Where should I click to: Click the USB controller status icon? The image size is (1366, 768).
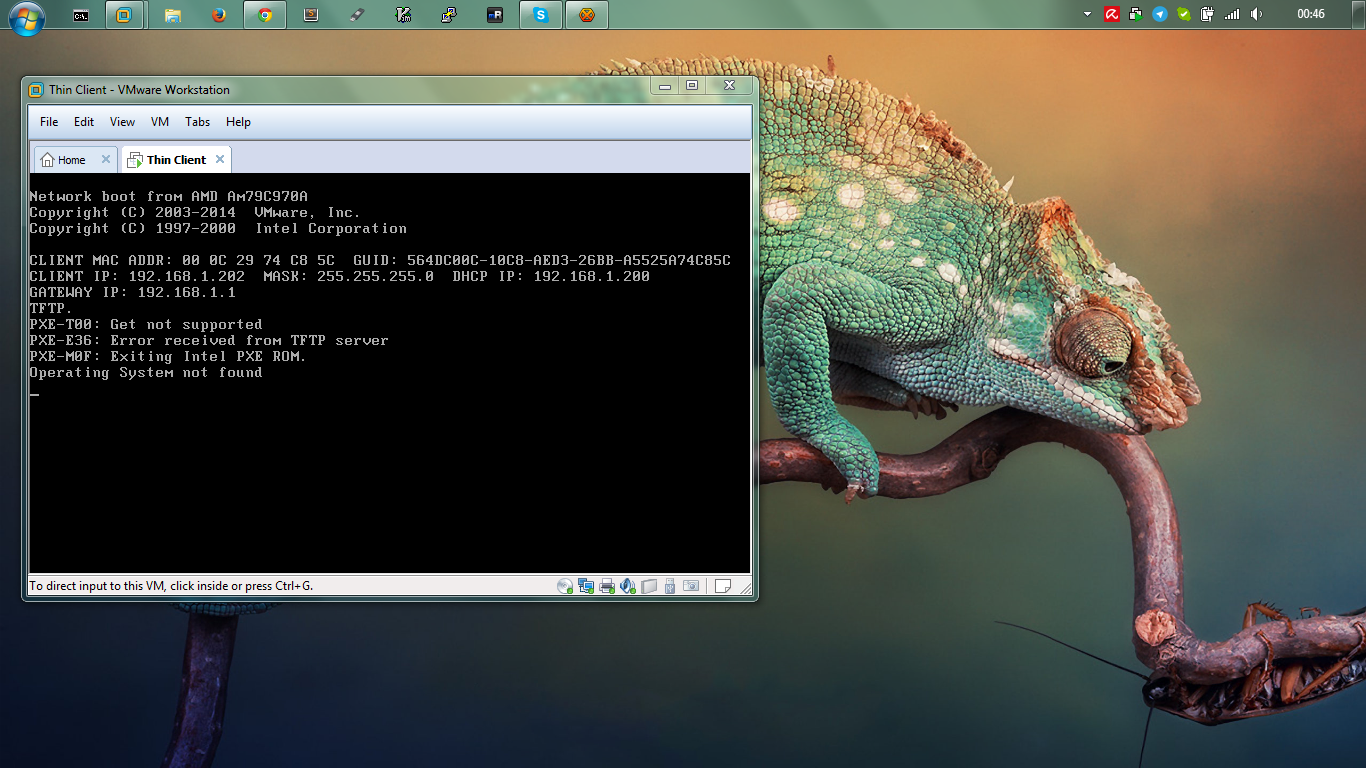point(669,586)
